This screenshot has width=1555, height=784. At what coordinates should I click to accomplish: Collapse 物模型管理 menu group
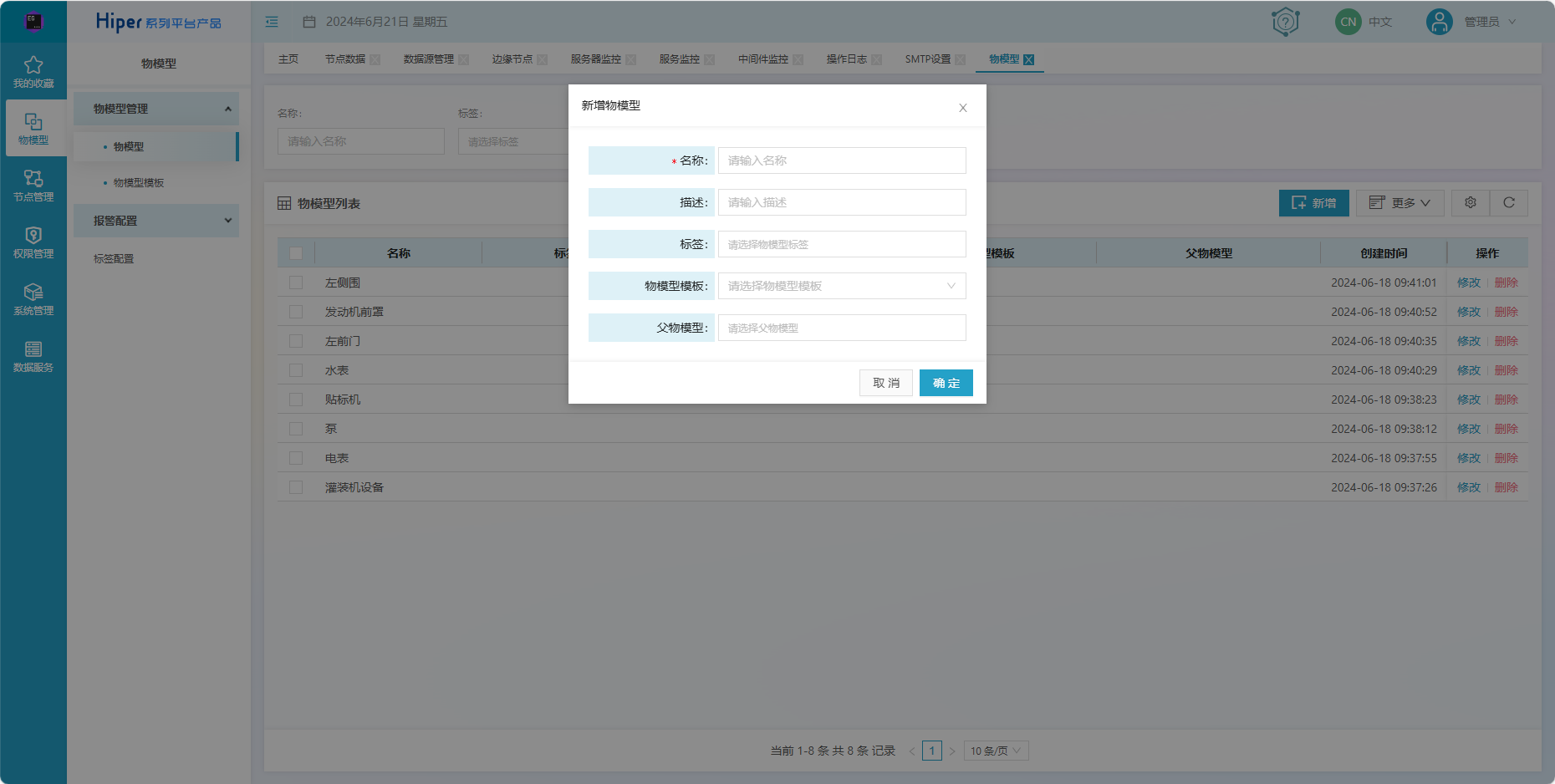(x=156, y=109)
